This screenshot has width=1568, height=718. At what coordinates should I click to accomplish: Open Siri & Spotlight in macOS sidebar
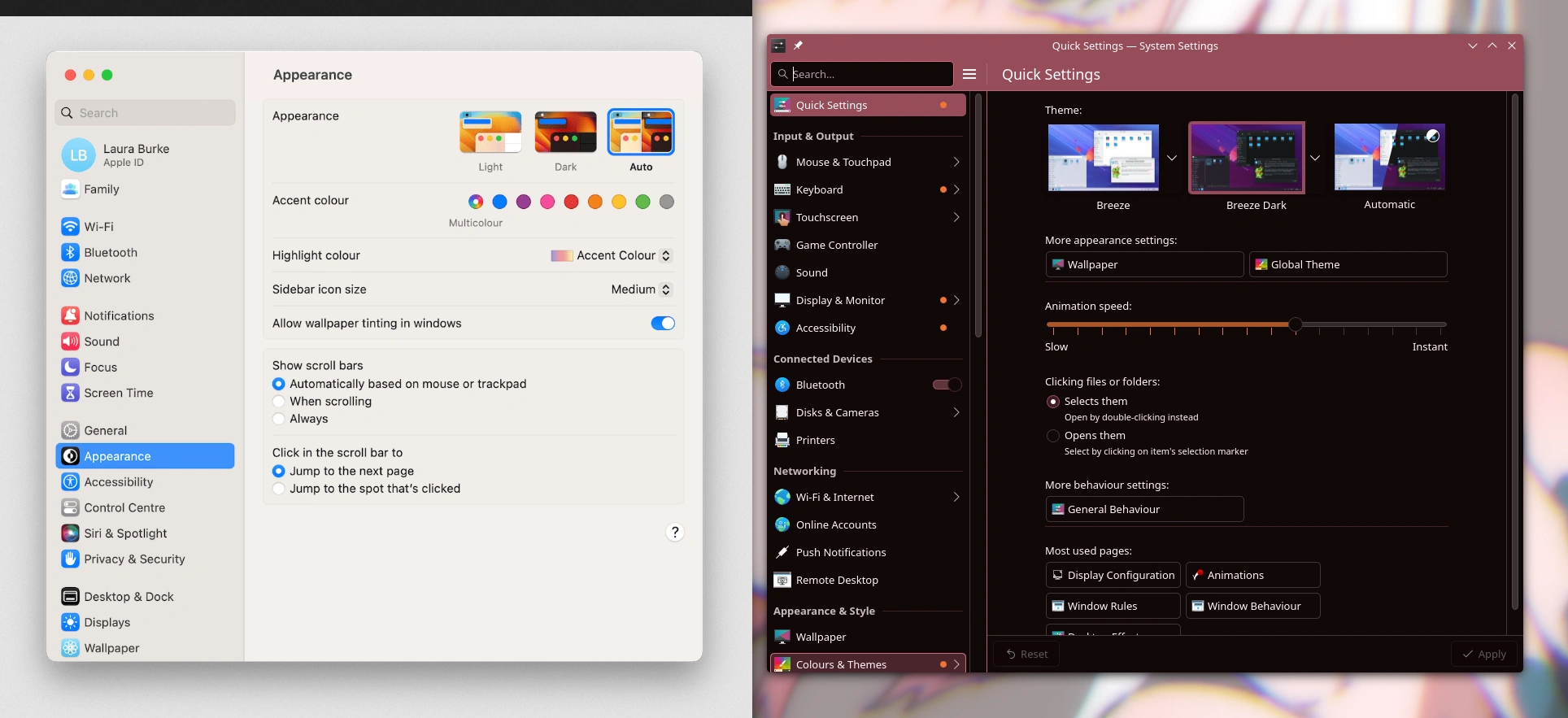click(125, 533)
